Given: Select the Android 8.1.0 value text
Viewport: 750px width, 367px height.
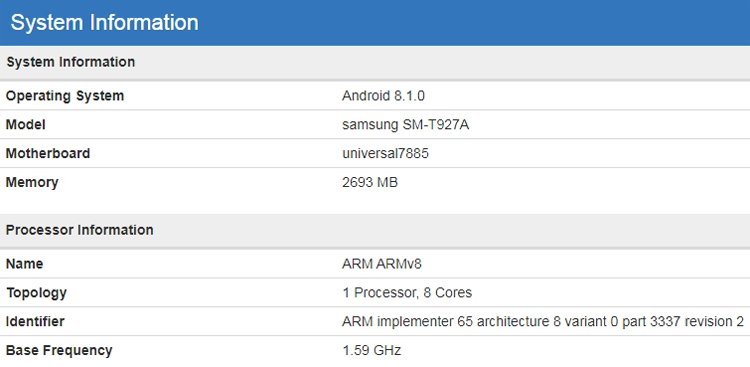Looking at the screenshot, I should (383, 96).
